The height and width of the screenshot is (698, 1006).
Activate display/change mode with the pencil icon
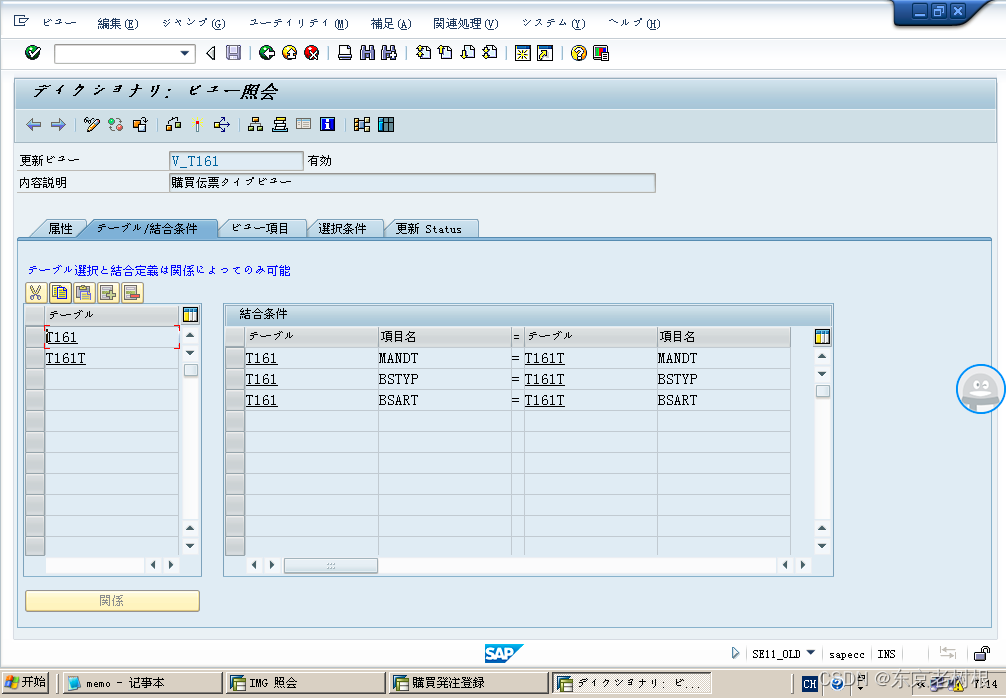(x=92, y=123)
